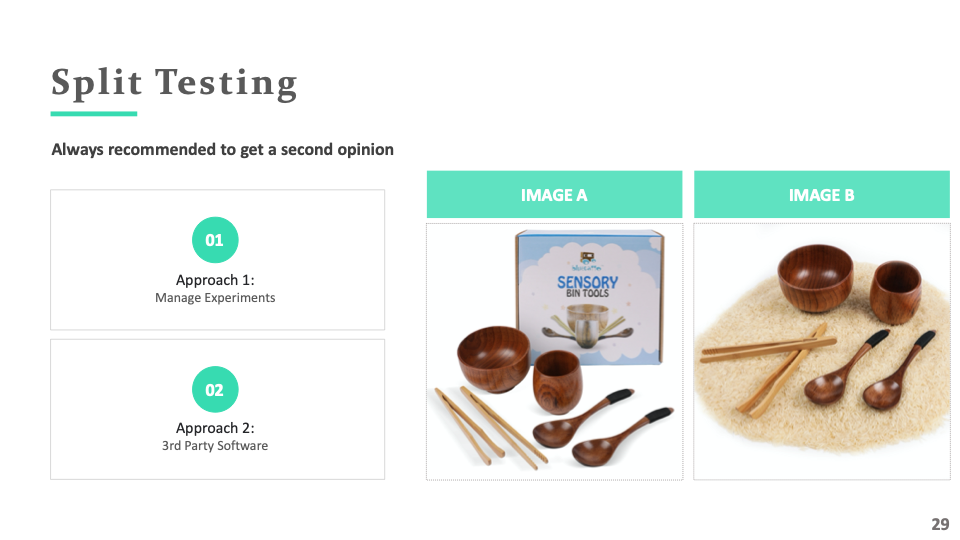Viewport: 960px width, 540px height.
Task: Click the Sensory Bin Tools box in Image A
Action: pyautogui.click(x=589, y=298)
